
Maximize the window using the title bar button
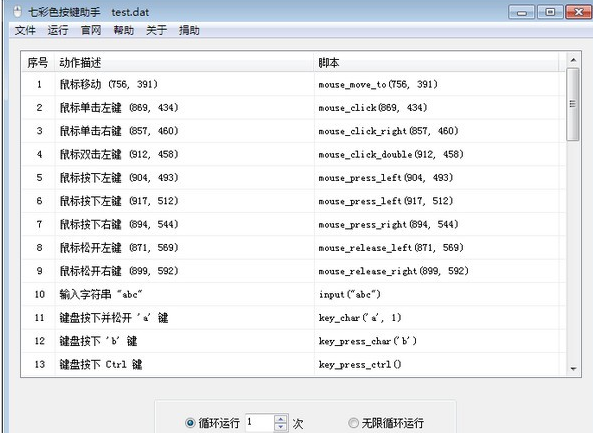click(x=550, y=12)
